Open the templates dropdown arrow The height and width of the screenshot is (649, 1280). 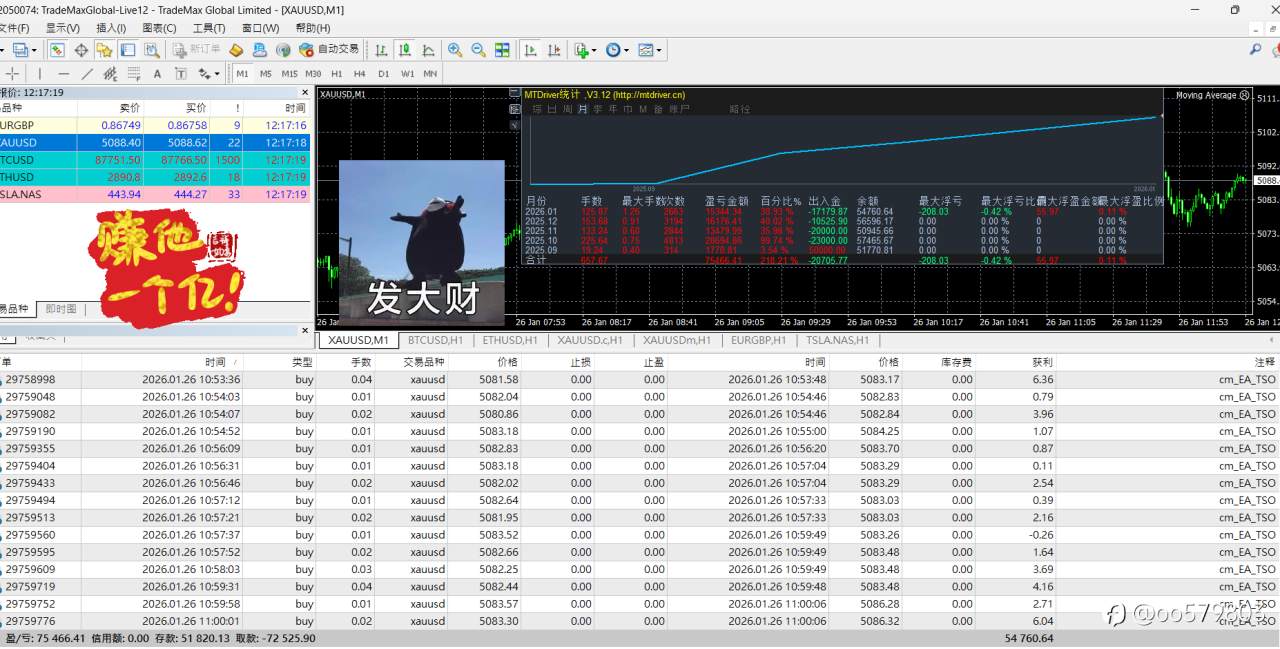tap(660, 51)
